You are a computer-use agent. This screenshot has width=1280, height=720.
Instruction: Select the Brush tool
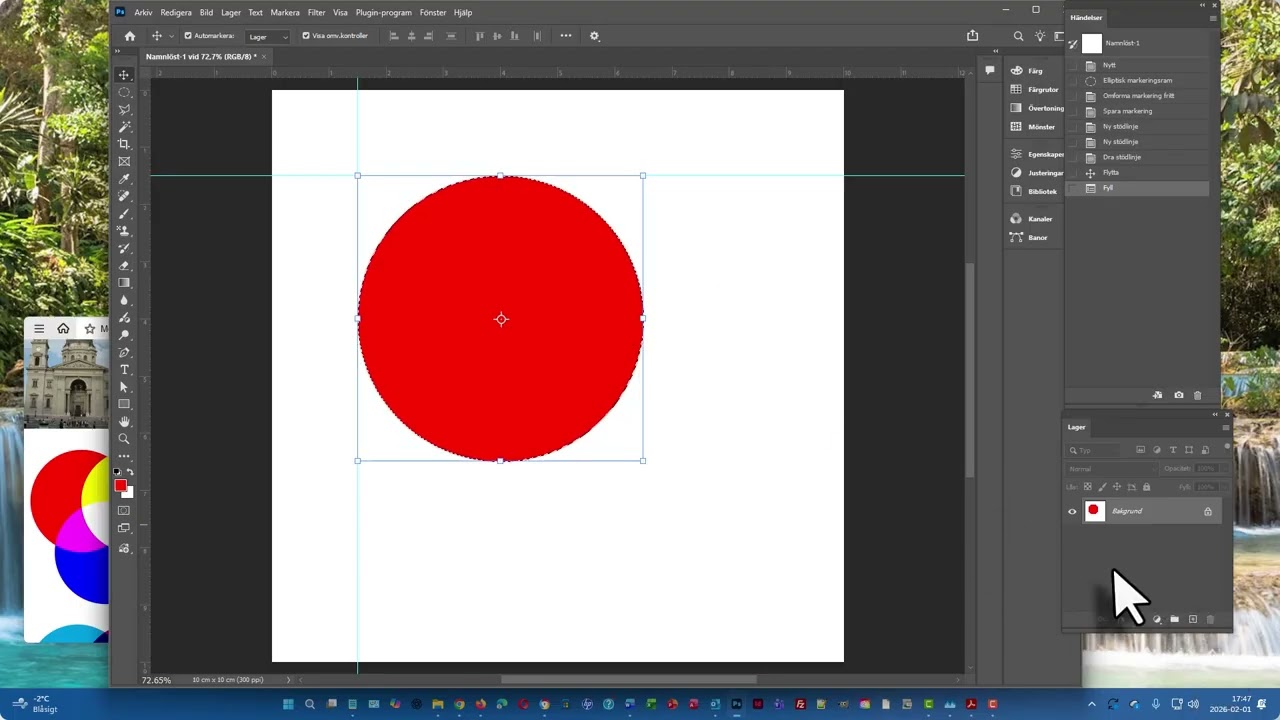pyautogui.click(x=124, y=214)
